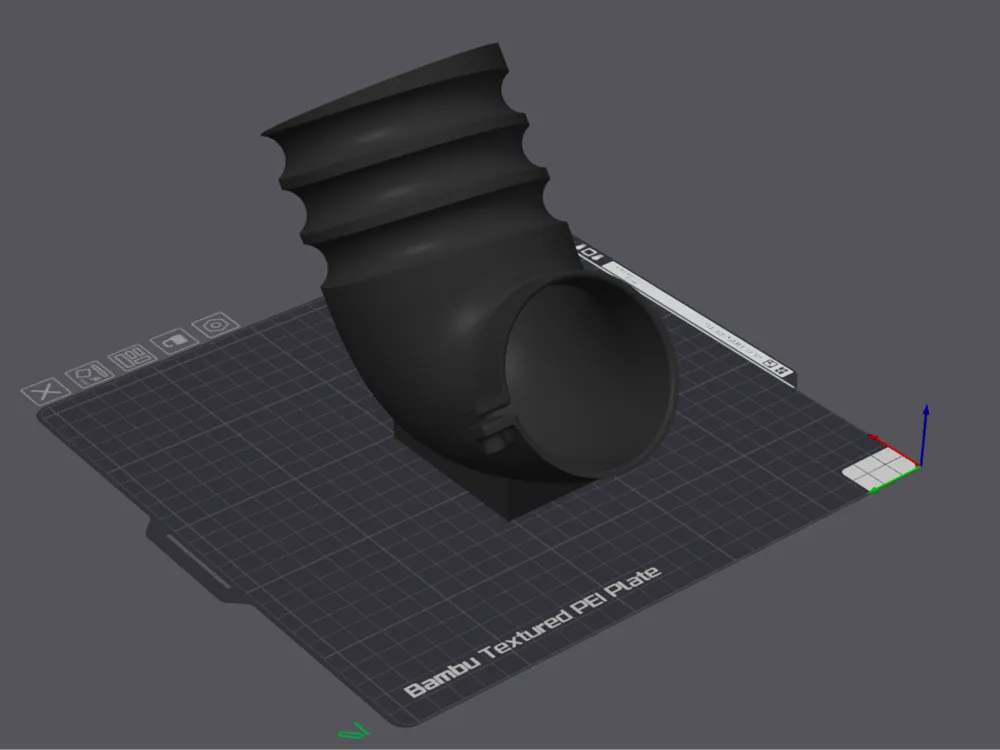This screenshot has width=1000, height=750.
Task: Toggle the plate lock icon
Action: pyautogui.click(x=174, y=341)
